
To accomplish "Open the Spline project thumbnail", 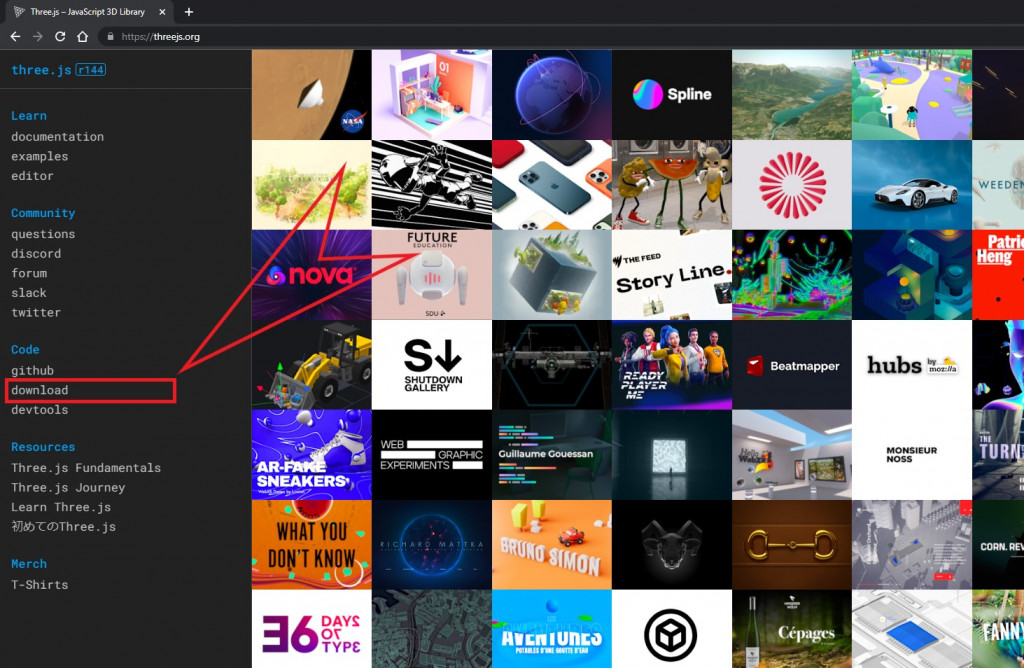I will [672, 95].
